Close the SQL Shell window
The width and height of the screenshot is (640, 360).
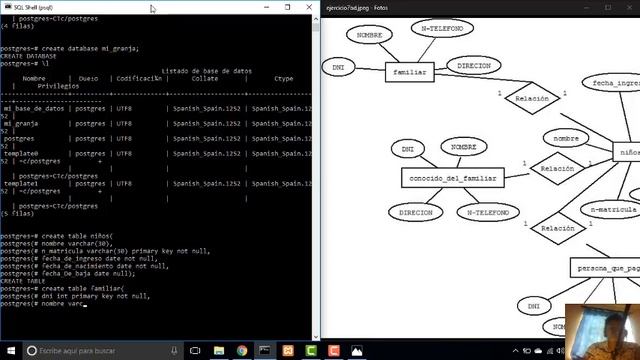coord(309,7)
